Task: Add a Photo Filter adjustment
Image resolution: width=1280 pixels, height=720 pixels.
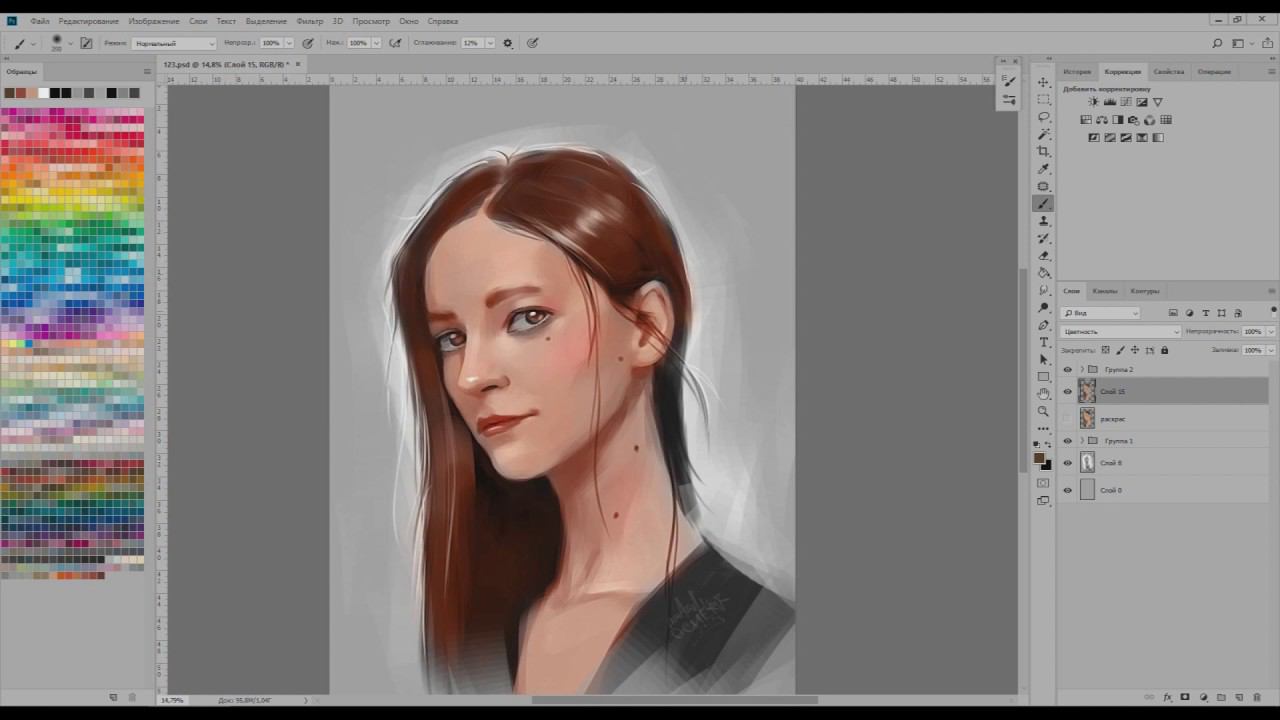Action: [1134, 120]
